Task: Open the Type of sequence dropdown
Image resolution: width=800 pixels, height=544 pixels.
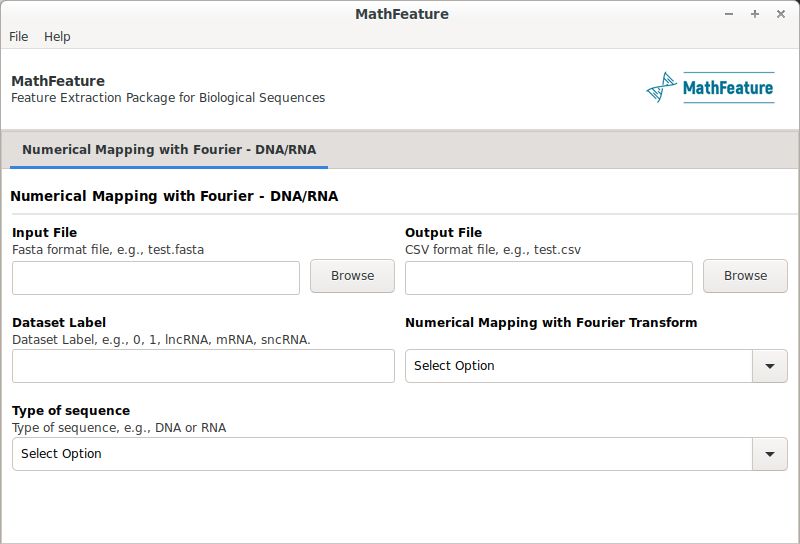Action: click(399, 454)
